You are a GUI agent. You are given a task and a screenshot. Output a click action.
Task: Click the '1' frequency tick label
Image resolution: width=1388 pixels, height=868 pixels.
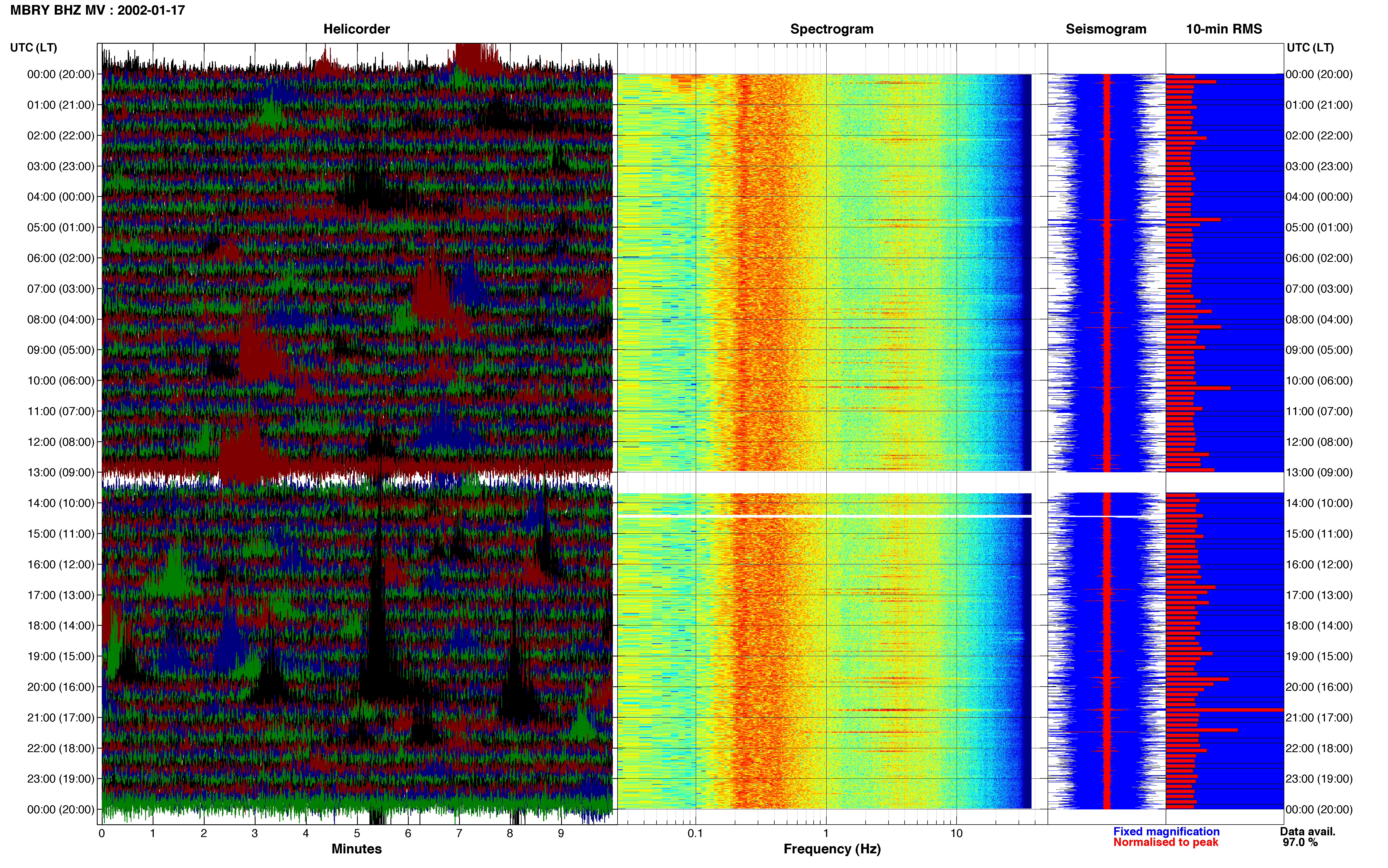point(826,833)
